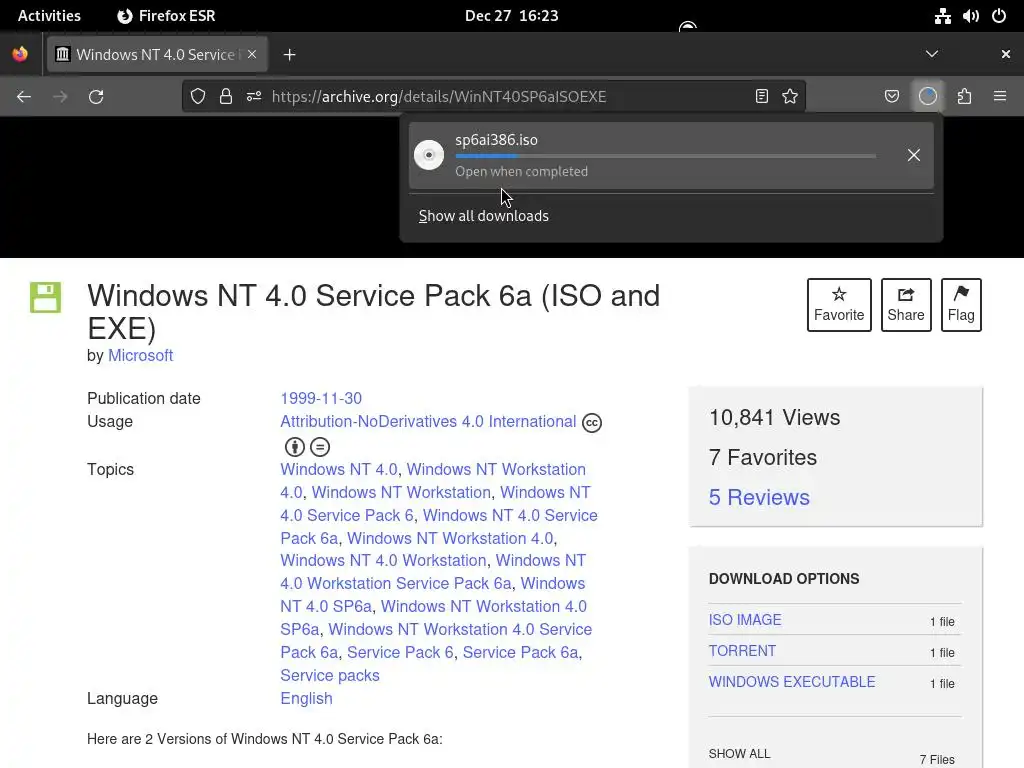Open the Dec 27 16:23 clock menu

pyautogui.click(x=511, y=16)
